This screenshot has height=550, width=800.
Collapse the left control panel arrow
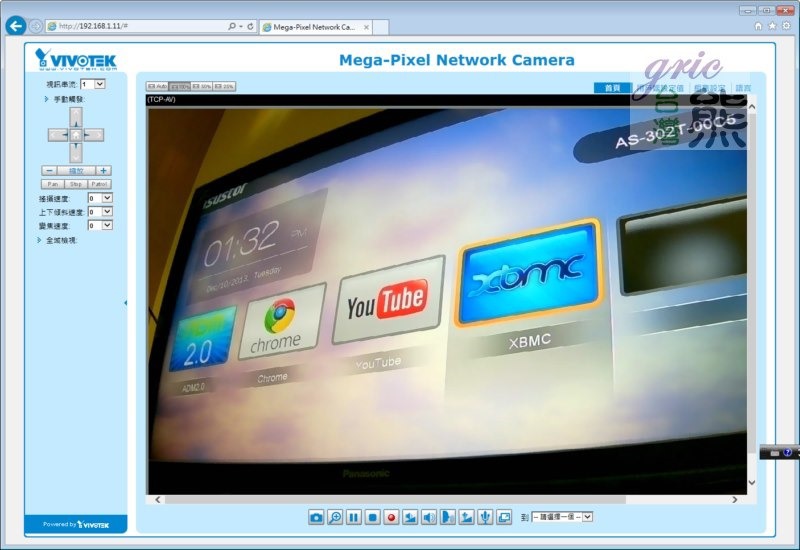pyautogui.click(x=126, y=303)
